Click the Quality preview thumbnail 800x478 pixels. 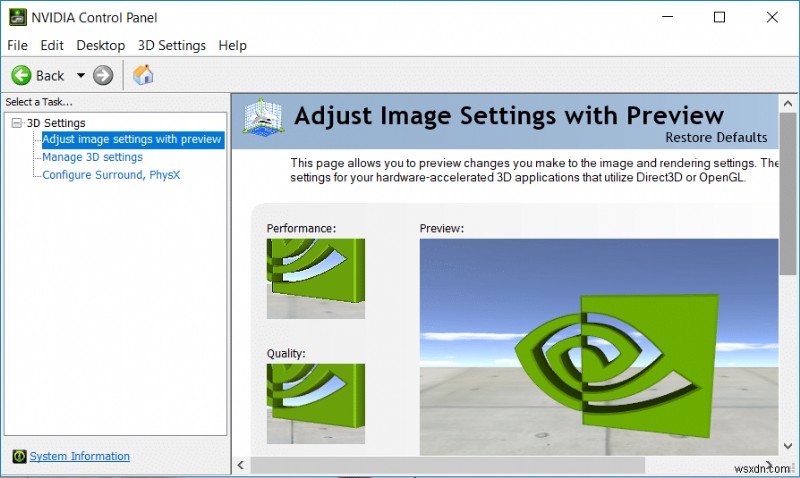point(316,403)
